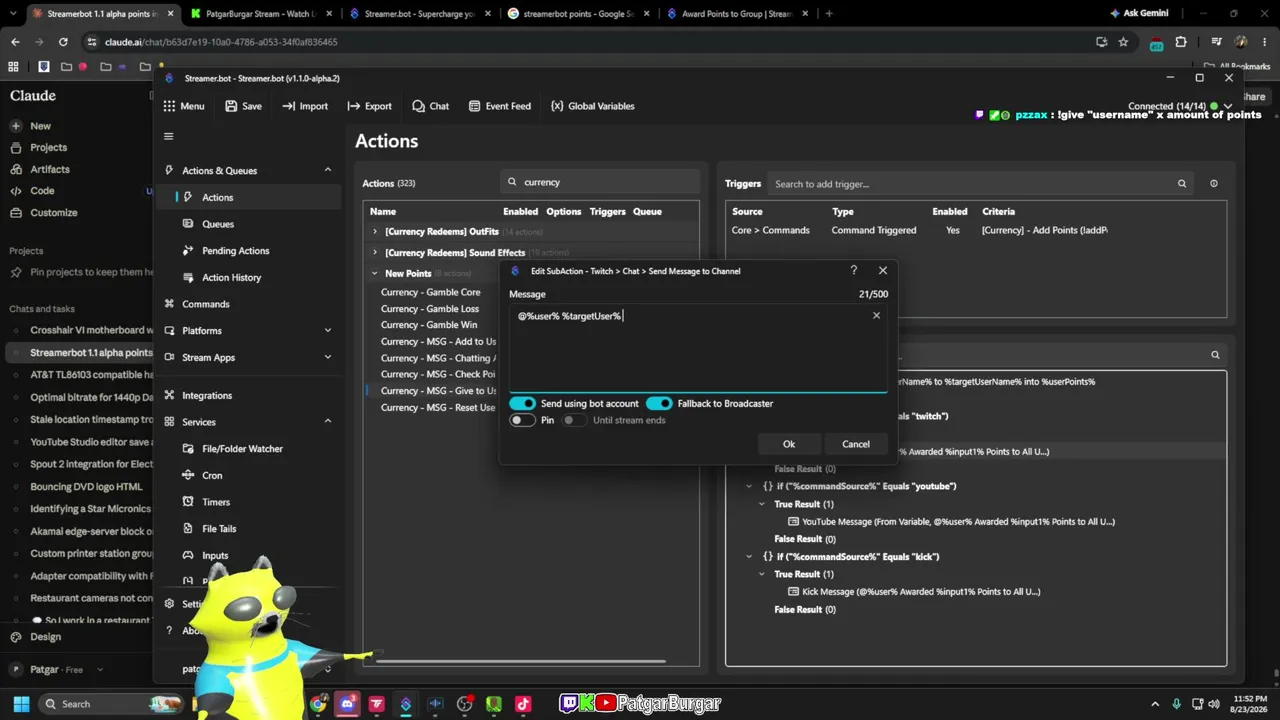
Task: Open Global Variables
Action: 592,106
